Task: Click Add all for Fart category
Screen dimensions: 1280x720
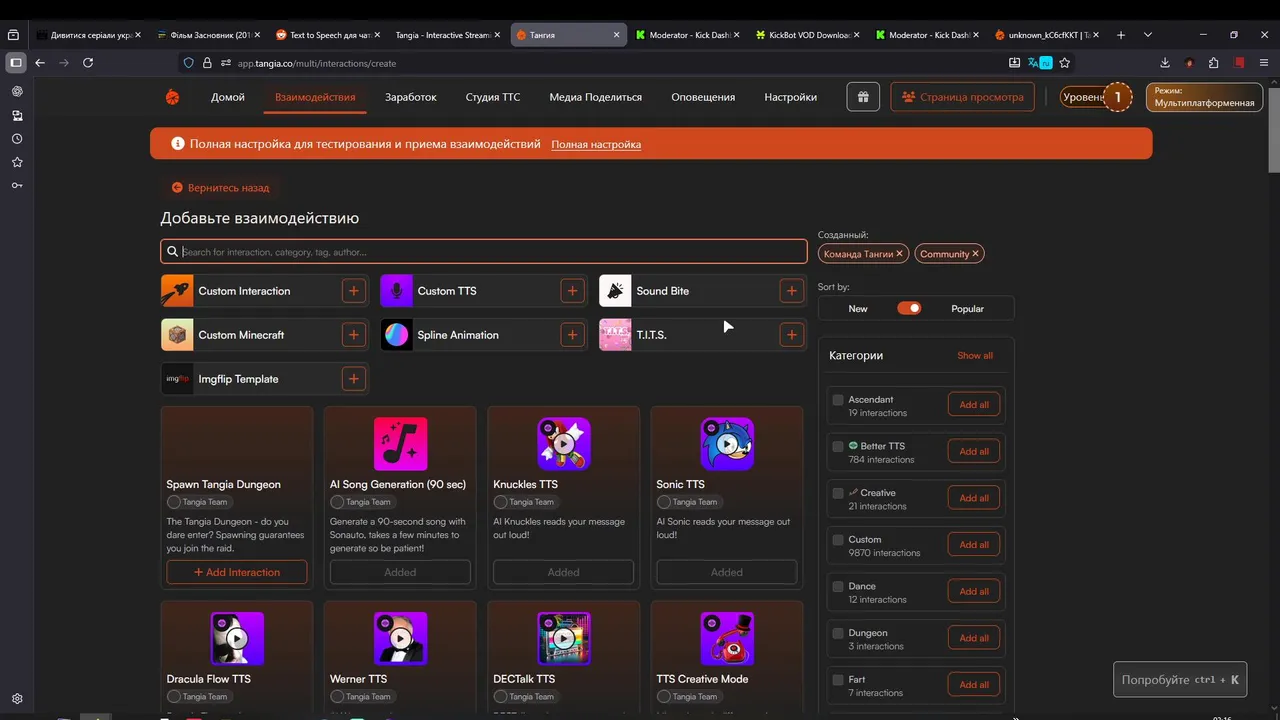Action: click(974, 685)
